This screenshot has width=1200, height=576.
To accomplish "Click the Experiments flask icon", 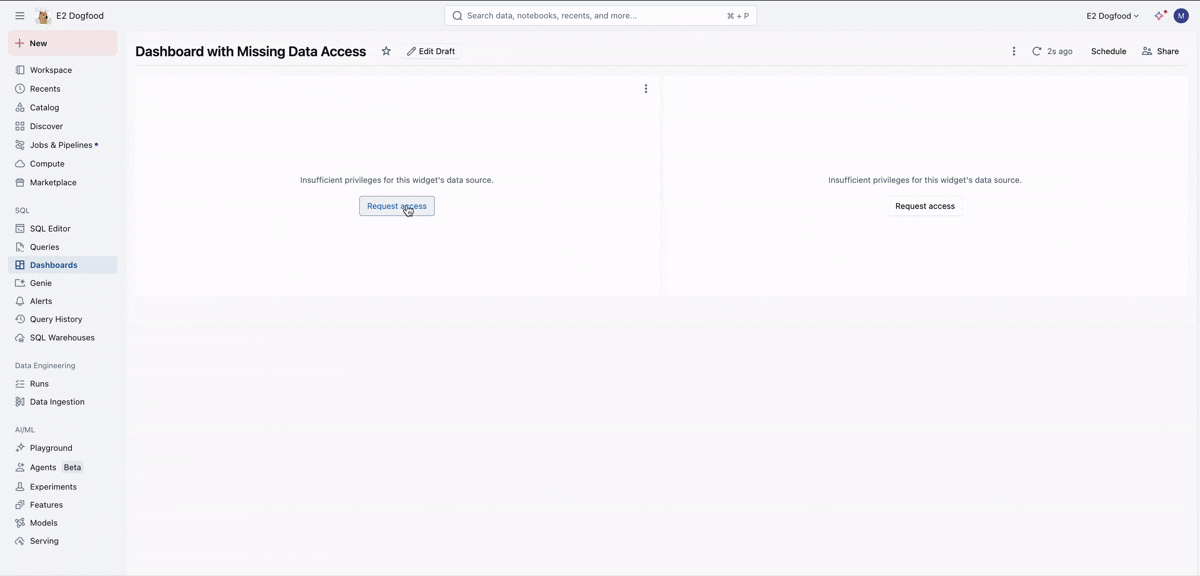I will tap(20, 487).
